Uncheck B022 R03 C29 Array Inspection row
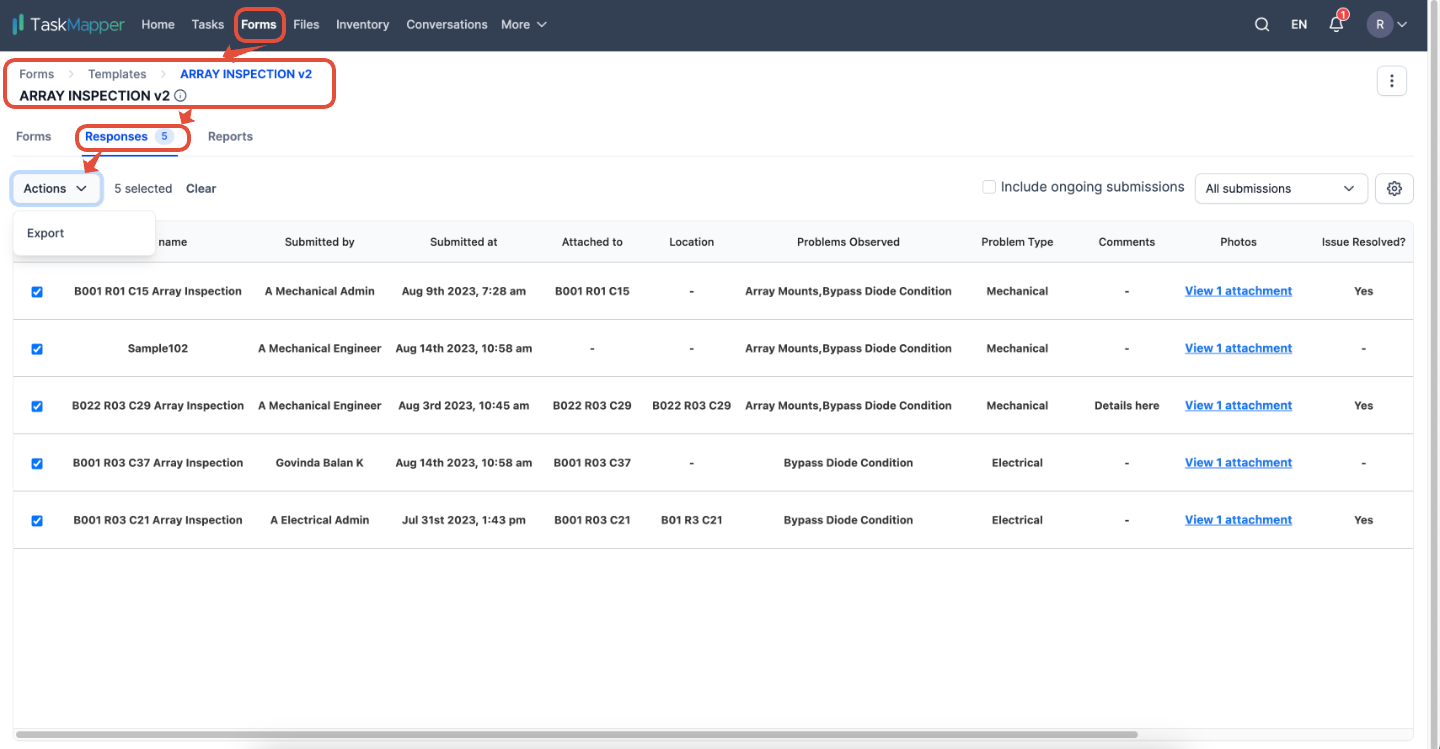This screenshot has height=749, width=1440. (x=37, y=406)
